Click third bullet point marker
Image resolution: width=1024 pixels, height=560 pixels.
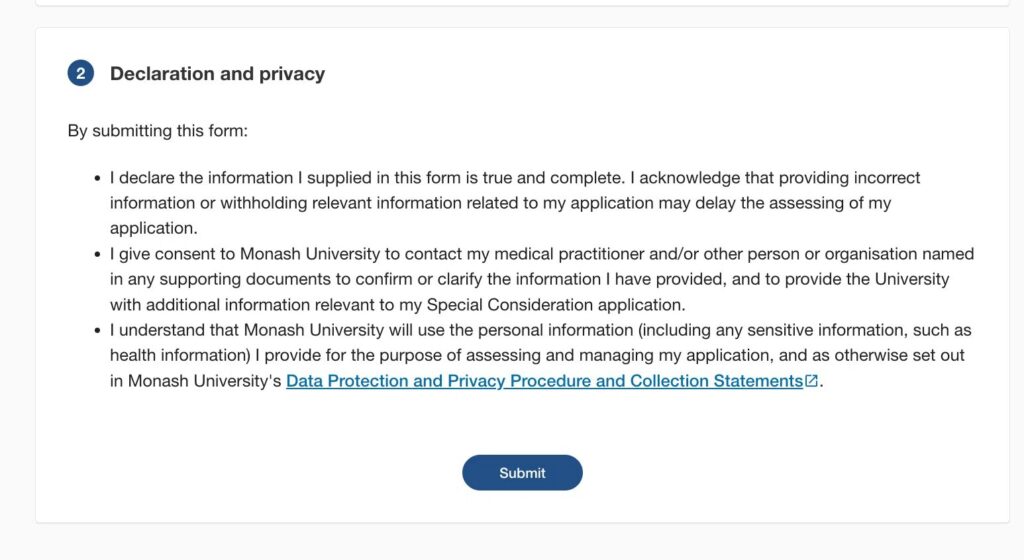click(97, 330)
